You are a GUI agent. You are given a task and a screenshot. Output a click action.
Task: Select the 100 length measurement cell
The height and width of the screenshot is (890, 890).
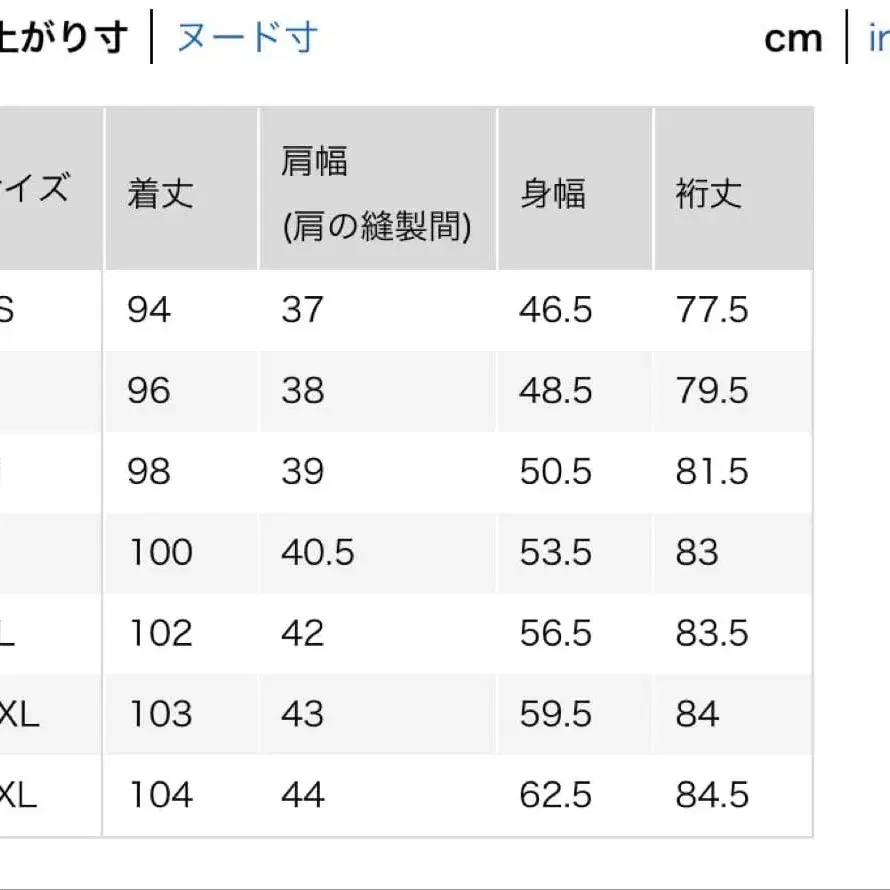coord(157,552)
